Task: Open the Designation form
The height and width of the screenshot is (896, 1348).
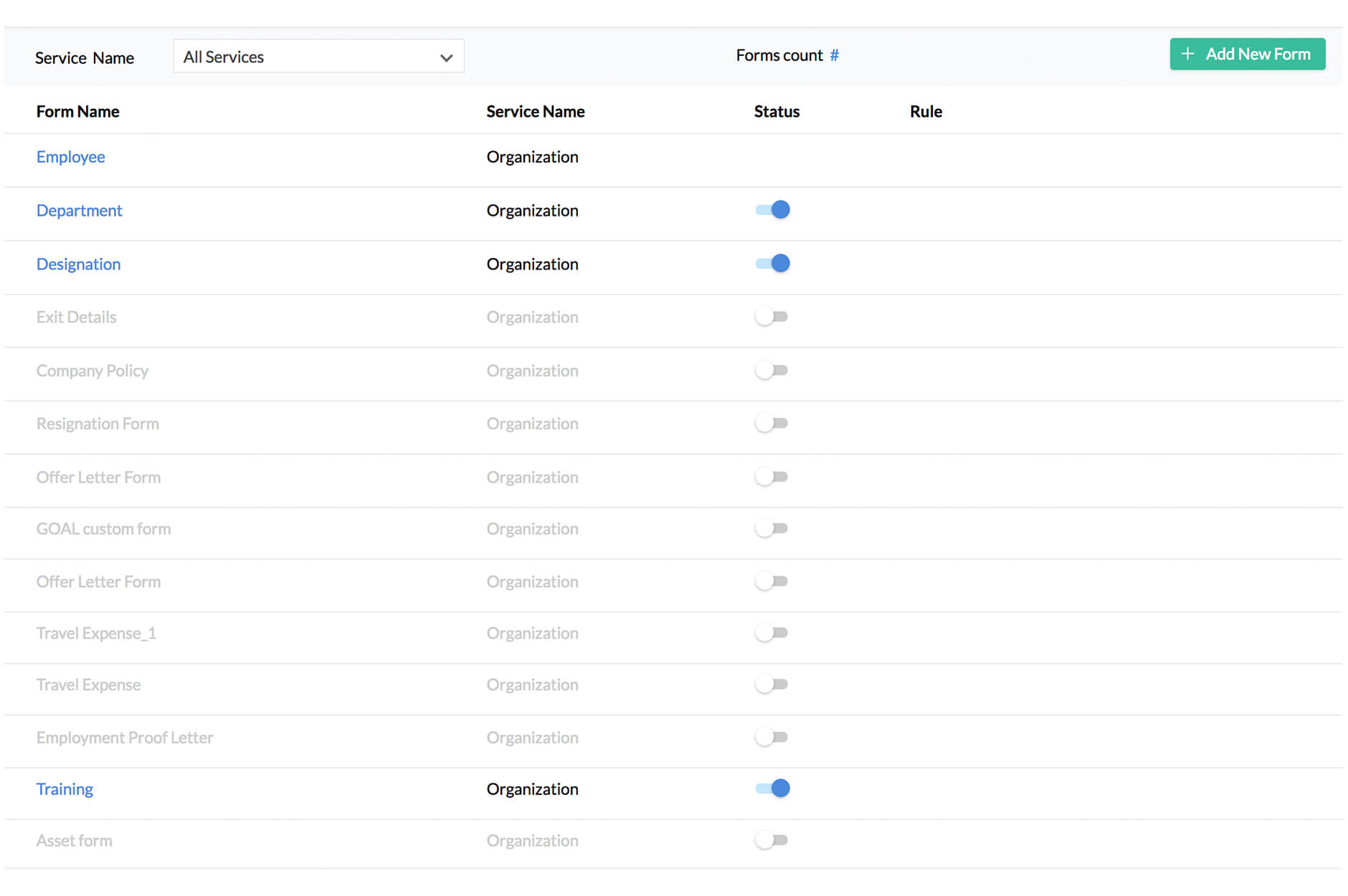Action: 78,264
